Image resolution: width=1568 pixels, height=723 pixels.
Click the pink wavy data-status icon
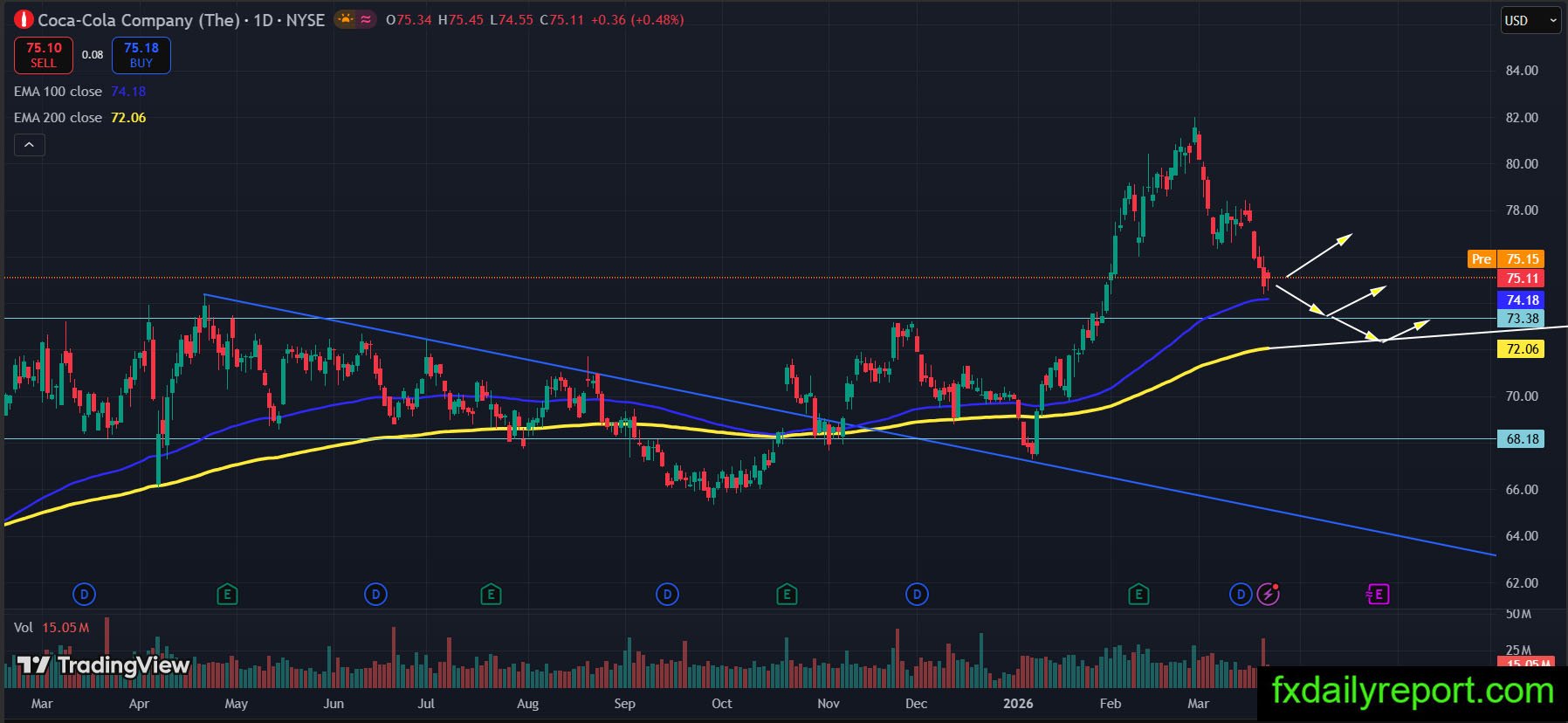[367, 19]
